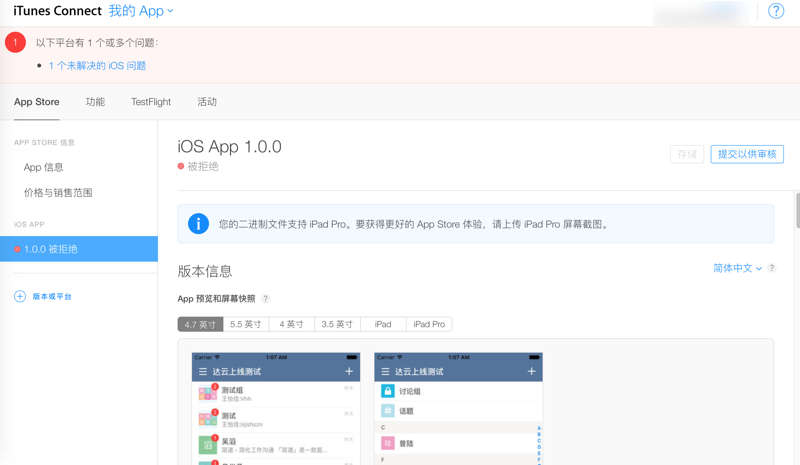Screen dimensions: 800x465
Task: Click the 提交以供审核 button
Action: point(746,154)
